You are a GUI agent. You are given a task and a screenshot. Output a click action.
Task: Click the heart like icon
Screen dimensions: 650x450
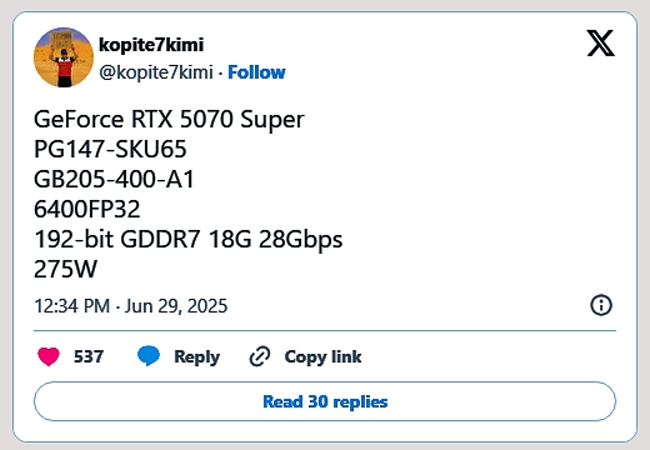[49, 356]
